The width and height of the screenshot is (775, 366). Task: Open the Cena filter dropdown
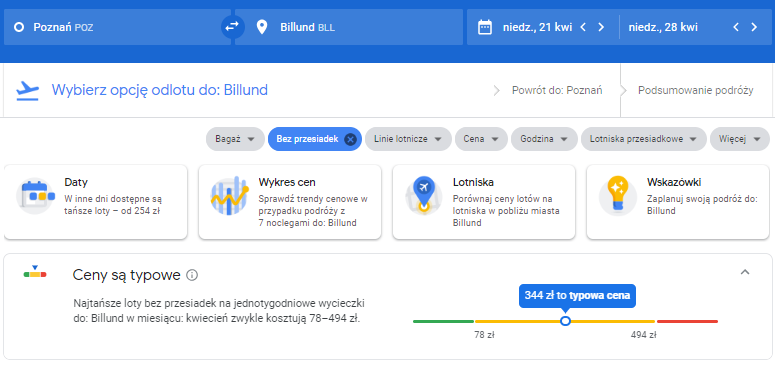(x=481, y=139)
